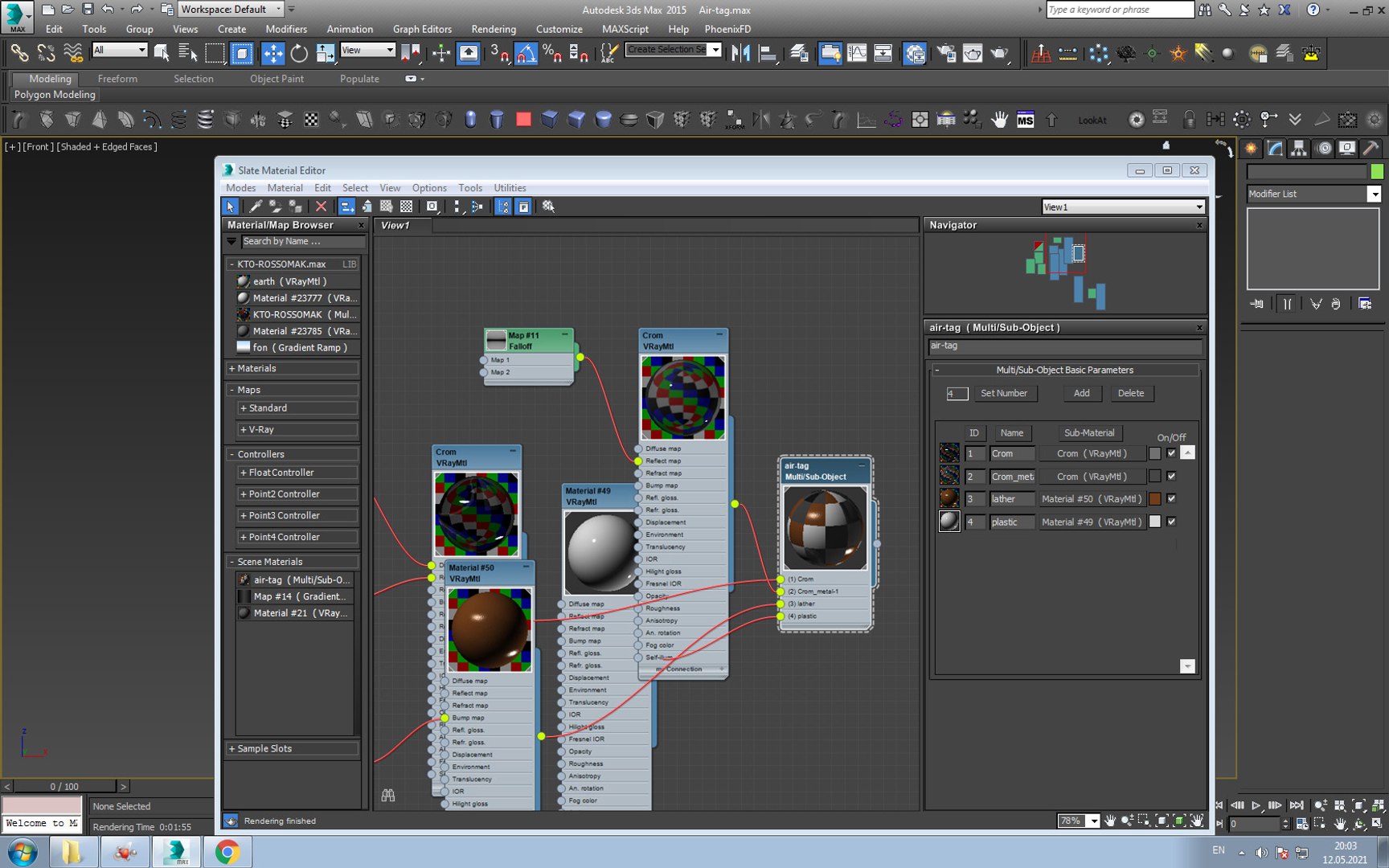Click the Select and Link chain icon
Screen dimensions: 1389x868
(x=18, y=54)
